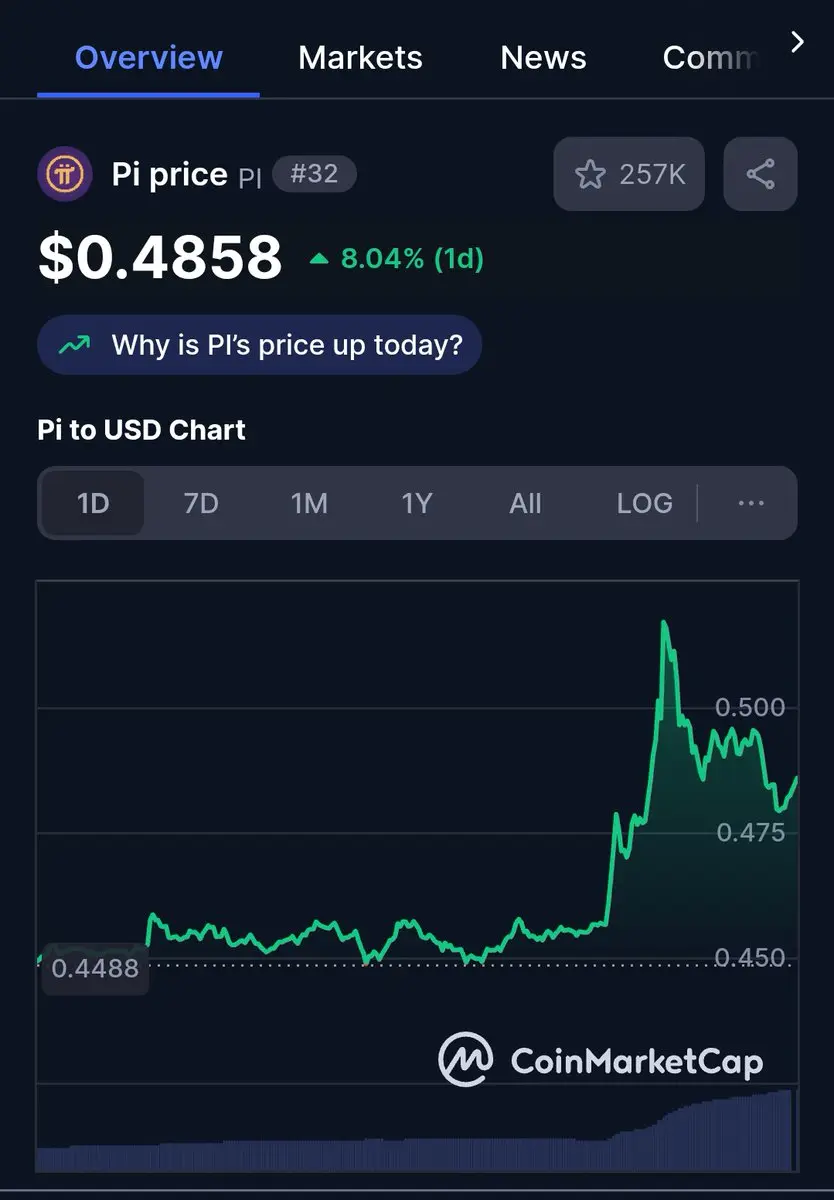Toggle LOG scale on chart
The width and height of the screenshot is (834, 1200).
point(644,503)
